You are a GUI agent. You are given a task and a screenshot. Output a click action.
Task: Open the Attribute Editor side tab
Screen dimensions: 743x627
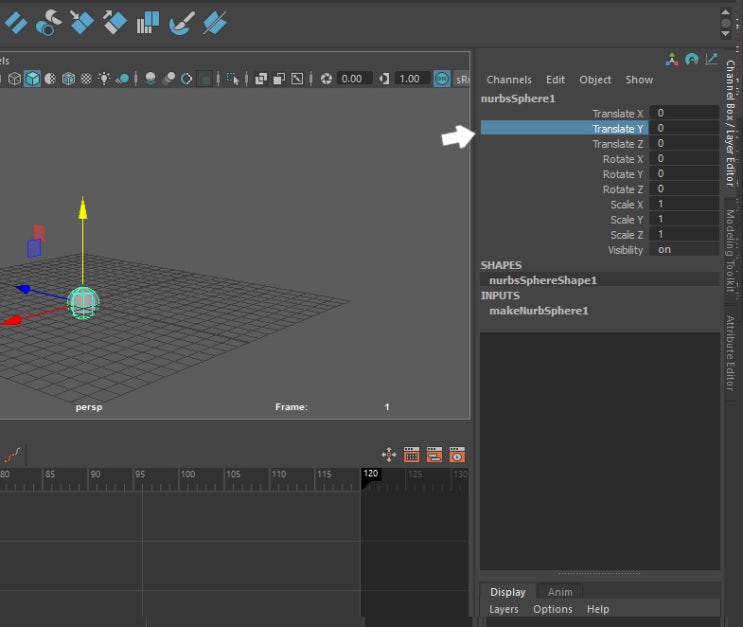tap(731, 354)
